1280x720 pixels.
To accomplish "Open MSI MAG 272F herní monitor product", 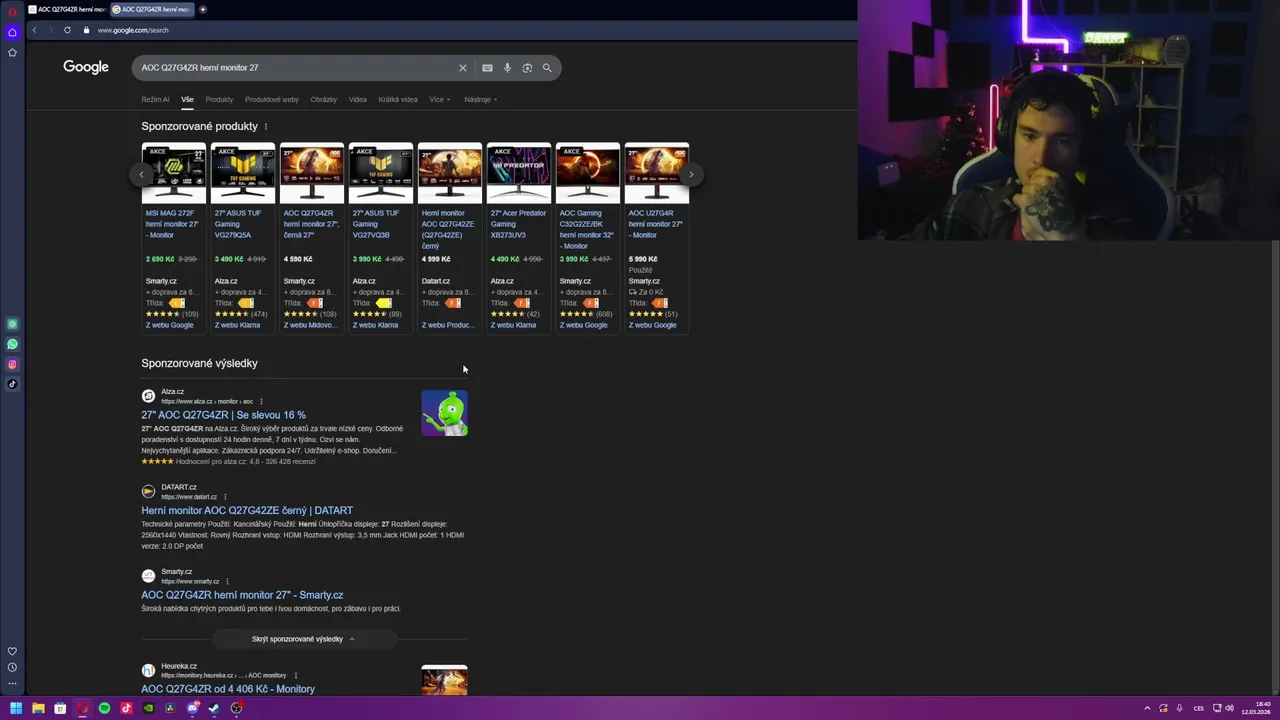I will point(173,224).
